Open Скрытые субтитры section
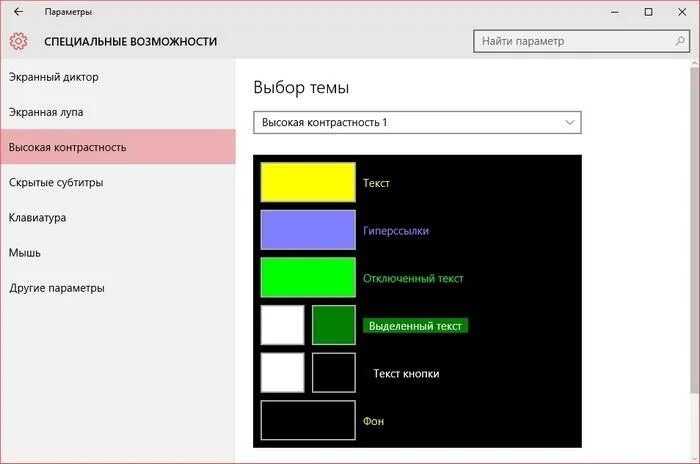The height and width of the screenshot is (464, 700). click(117, 182)
